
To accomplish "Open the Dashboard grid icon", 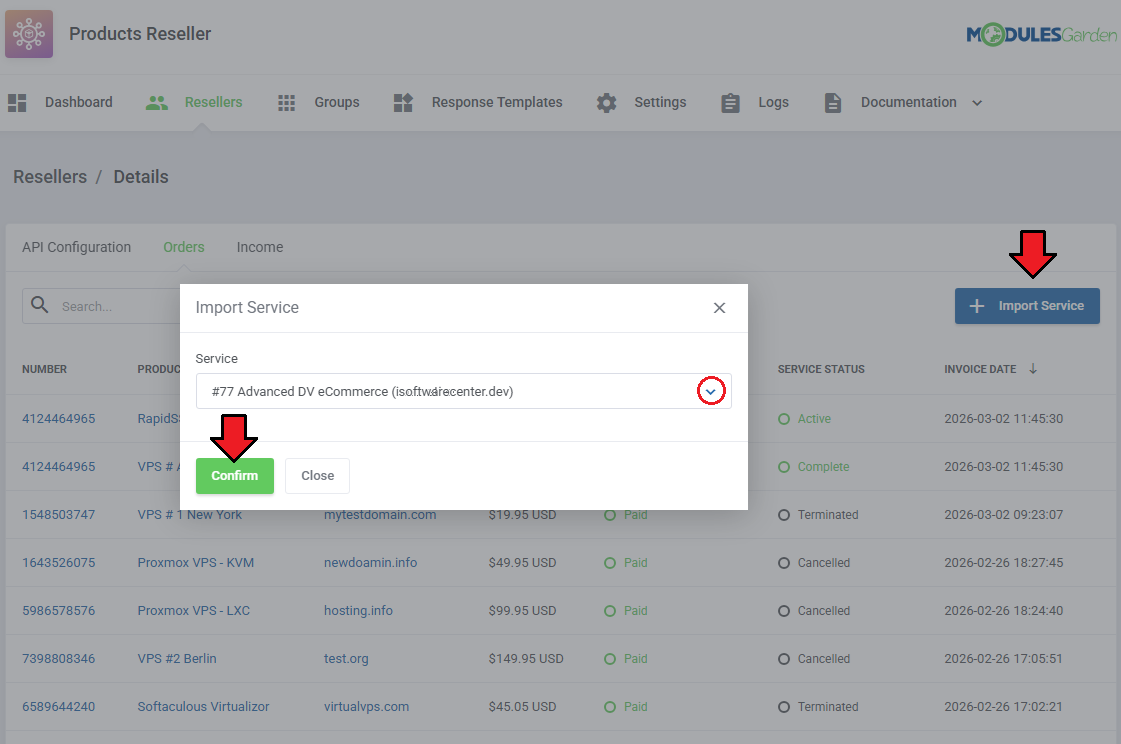I will coord(17,102).
